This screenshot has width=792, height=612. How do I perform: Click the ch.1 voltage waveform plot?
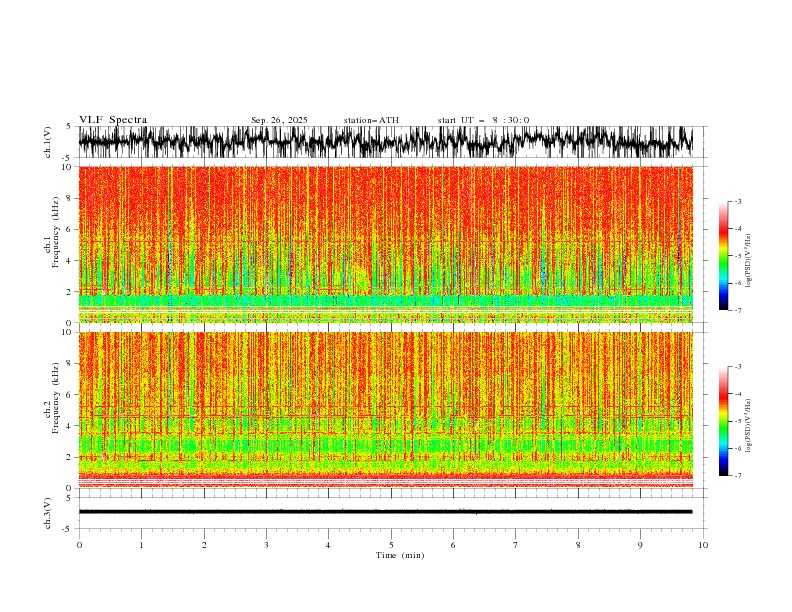click(385, 142)
